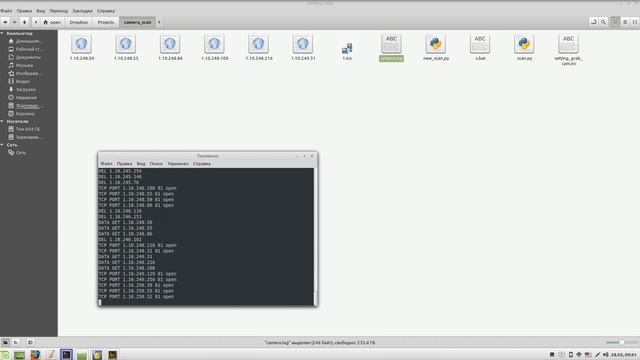Switch to compact view mode
The height and width of the screenshot is (360, 640).
pos(635,22)
